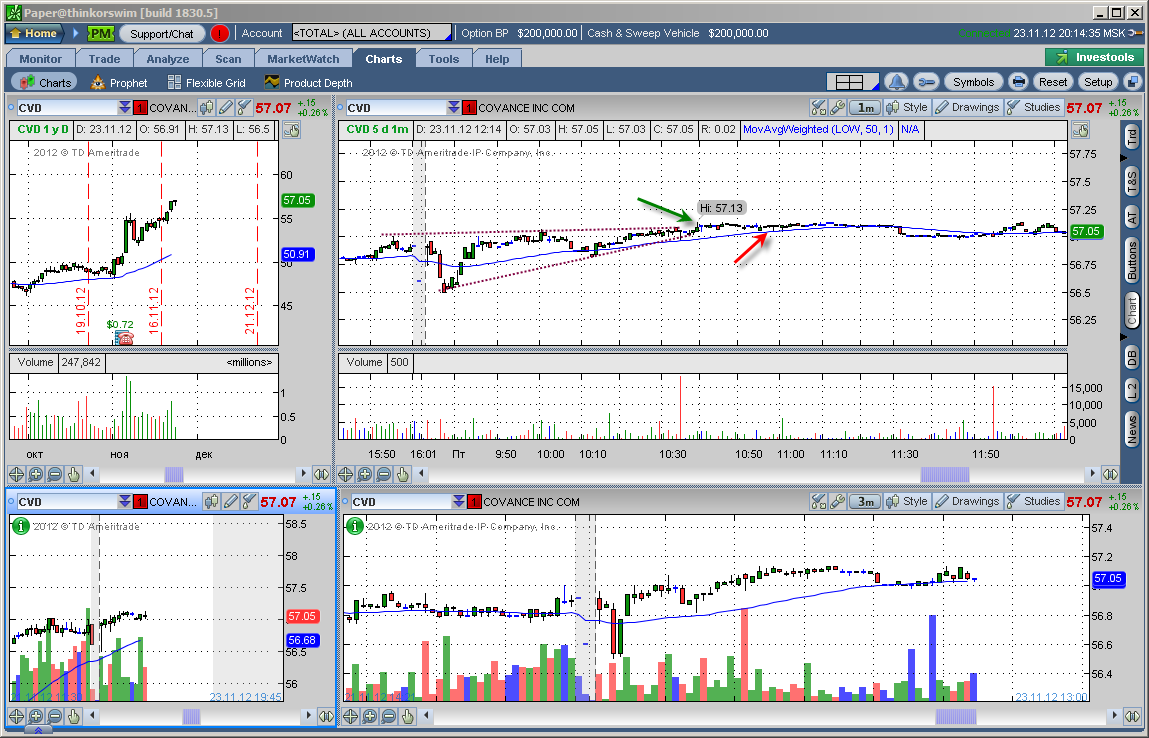Toggle expand arrows at the daily chart's bottom right
This screenshot has width=1149, height=738.
(x=321, y=474)
